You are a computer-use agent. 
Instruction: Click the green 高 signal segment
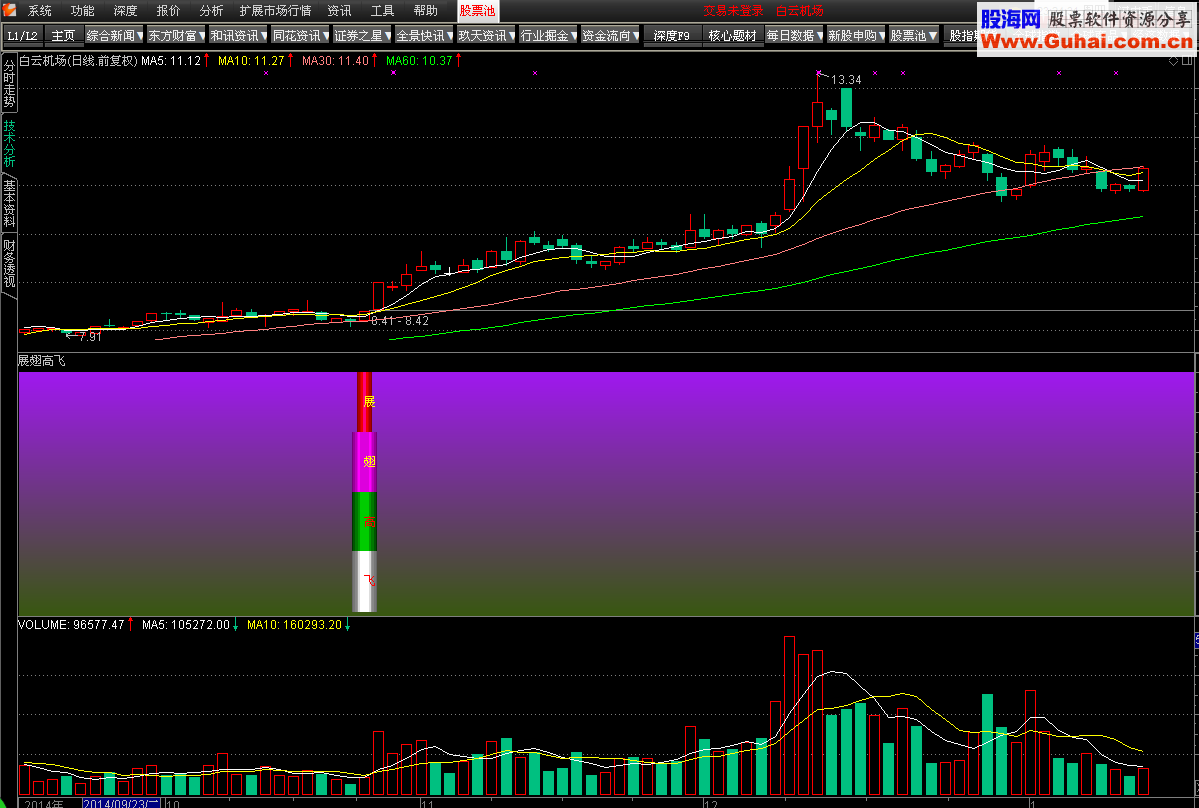[x=365, y=521]
